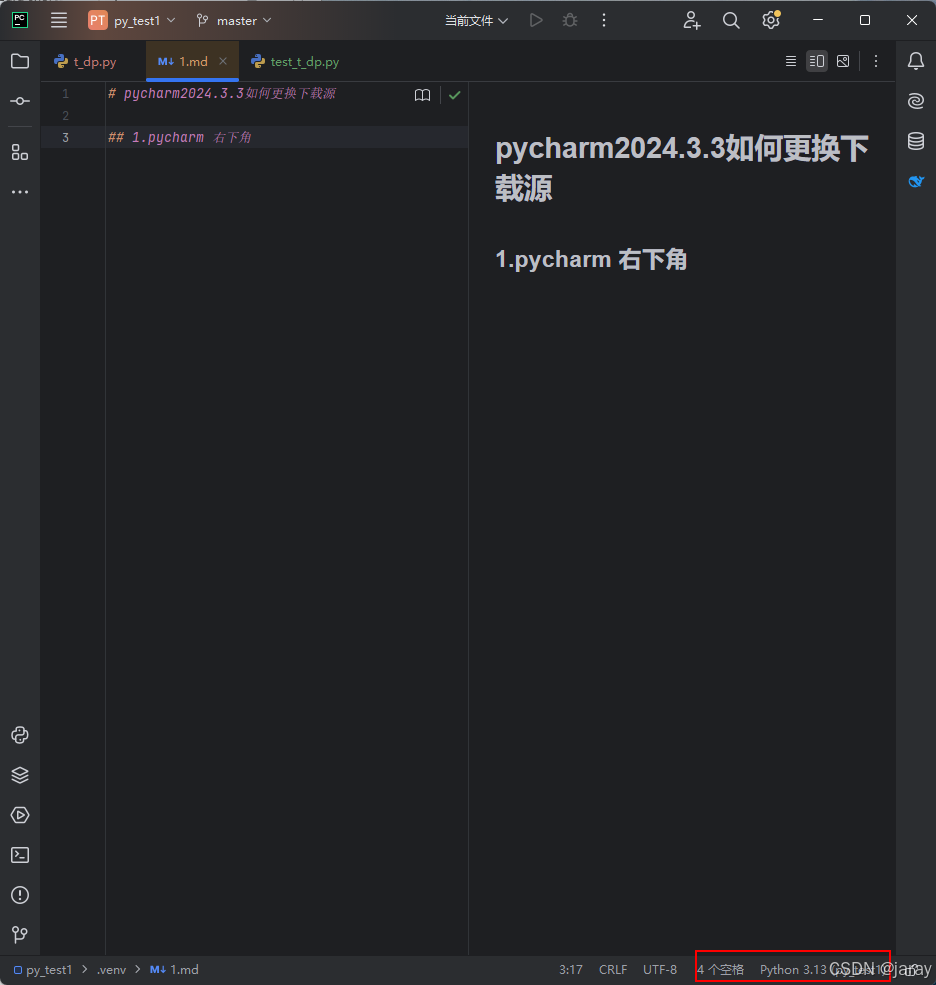This screenshot has height=985, width=936.
Task: Open Reader mode book icon
Action: [x=423, y=95]
